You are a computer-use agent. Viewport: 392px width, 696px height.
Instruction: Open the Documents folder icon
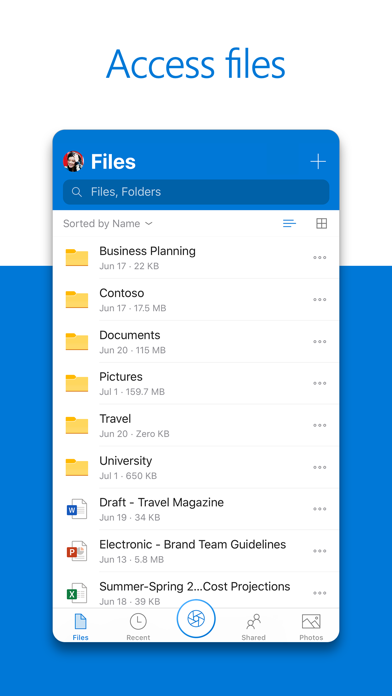pyautogui.click(x=77, y=341)
